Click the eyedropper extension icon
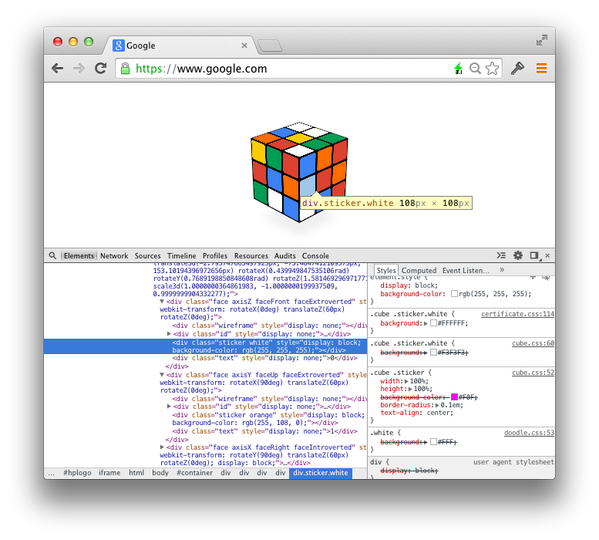 coord(517,68)
